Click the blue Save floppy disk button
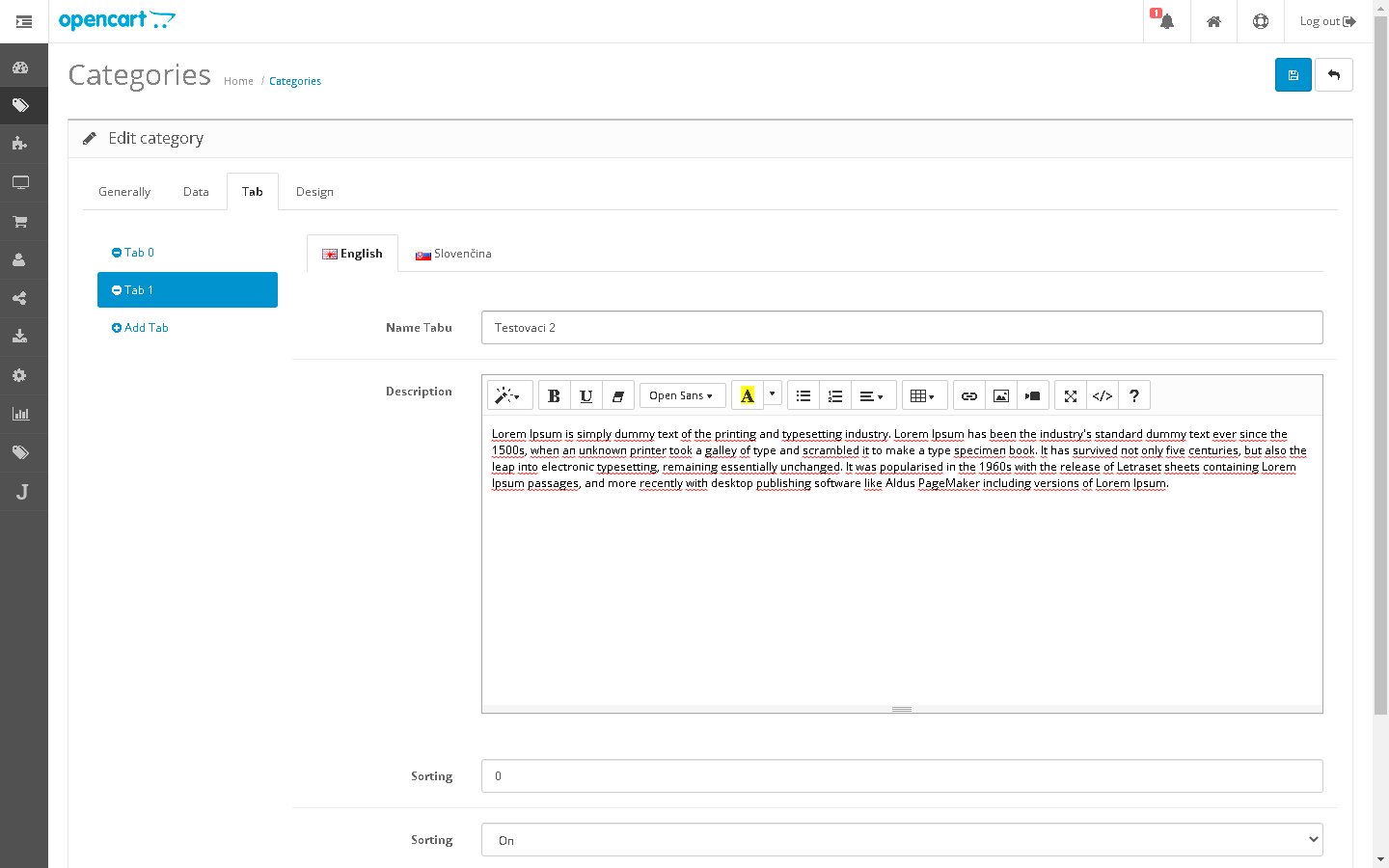Image resolution: width=1389 pixels, height=868 pixels. pyautogui.click(x=1293, y=75)
